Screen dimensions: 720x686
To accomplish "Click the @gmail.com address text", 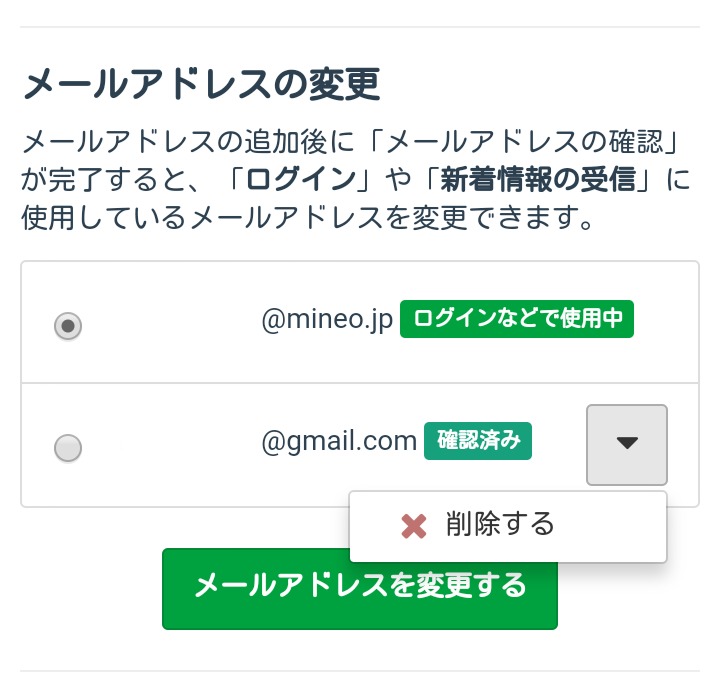I will click(339, 440).
